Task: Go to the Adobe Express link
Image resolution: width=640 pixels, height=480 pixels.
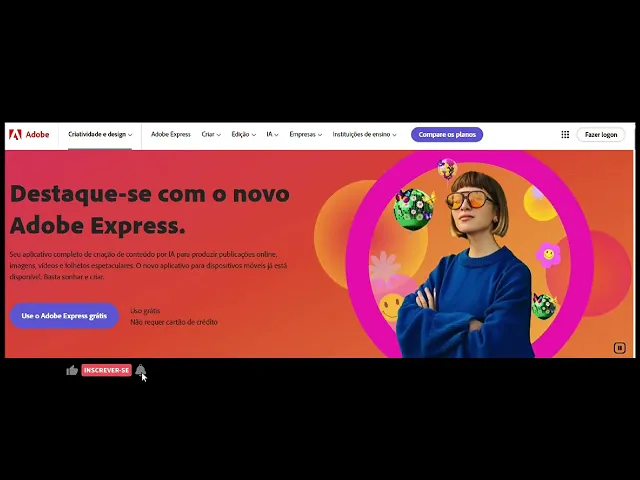Action: (171, 134)
